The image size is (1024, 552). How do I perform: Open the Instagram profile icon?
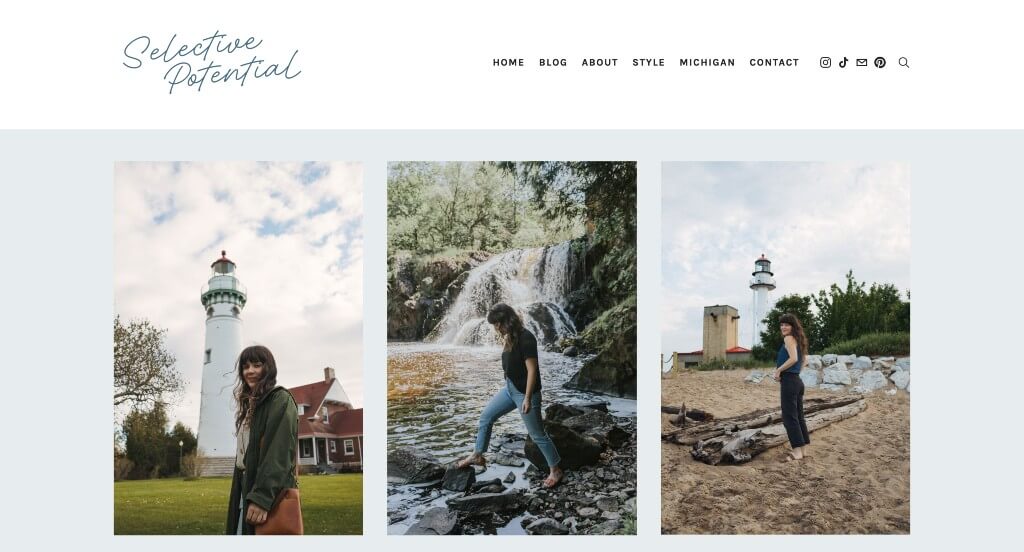coord(825,63)
